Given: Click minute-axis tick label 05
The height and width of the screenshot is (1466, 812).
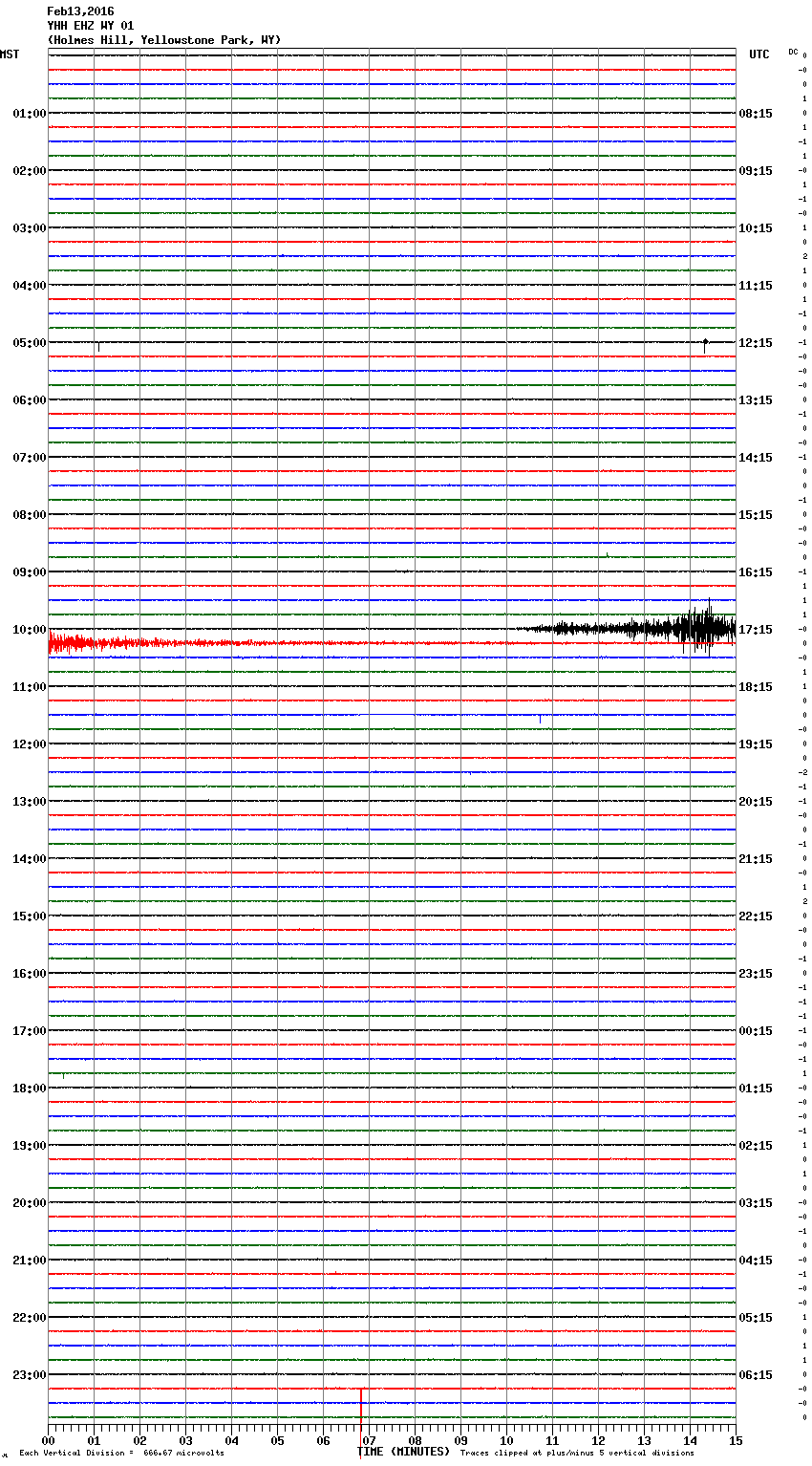Looking at the screenshot, I should tap(277, 1440).
